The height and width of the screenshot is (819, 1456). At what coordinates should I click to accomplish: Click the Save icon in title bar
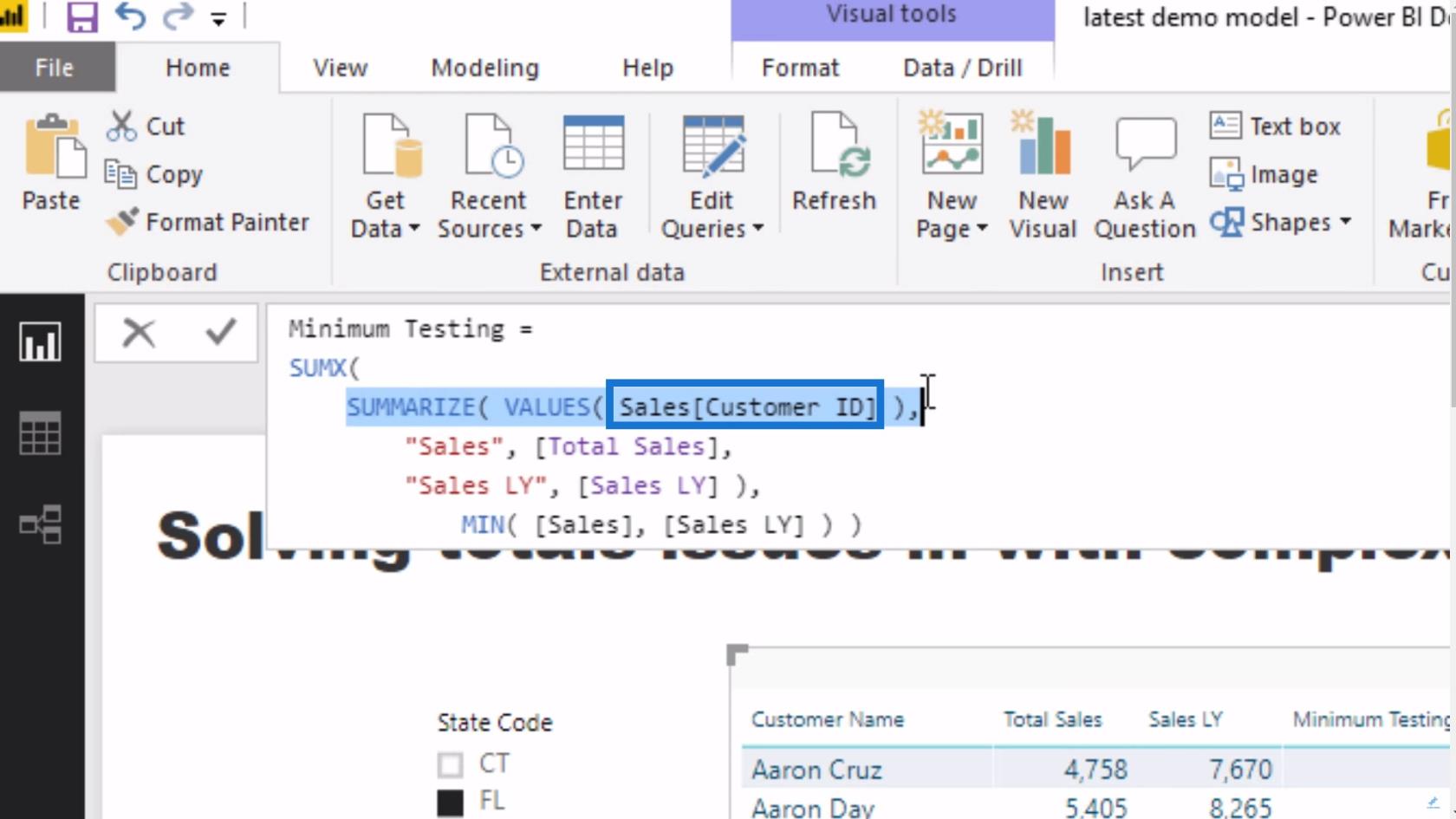(81, 16)
